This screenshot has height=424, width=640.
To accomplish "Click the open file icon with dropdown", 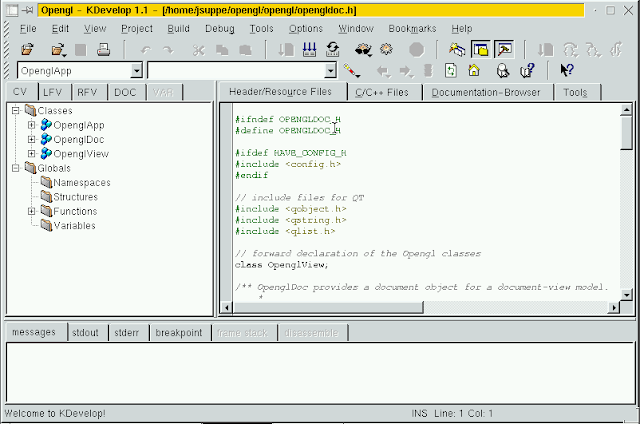I will [x=59, y=50].
